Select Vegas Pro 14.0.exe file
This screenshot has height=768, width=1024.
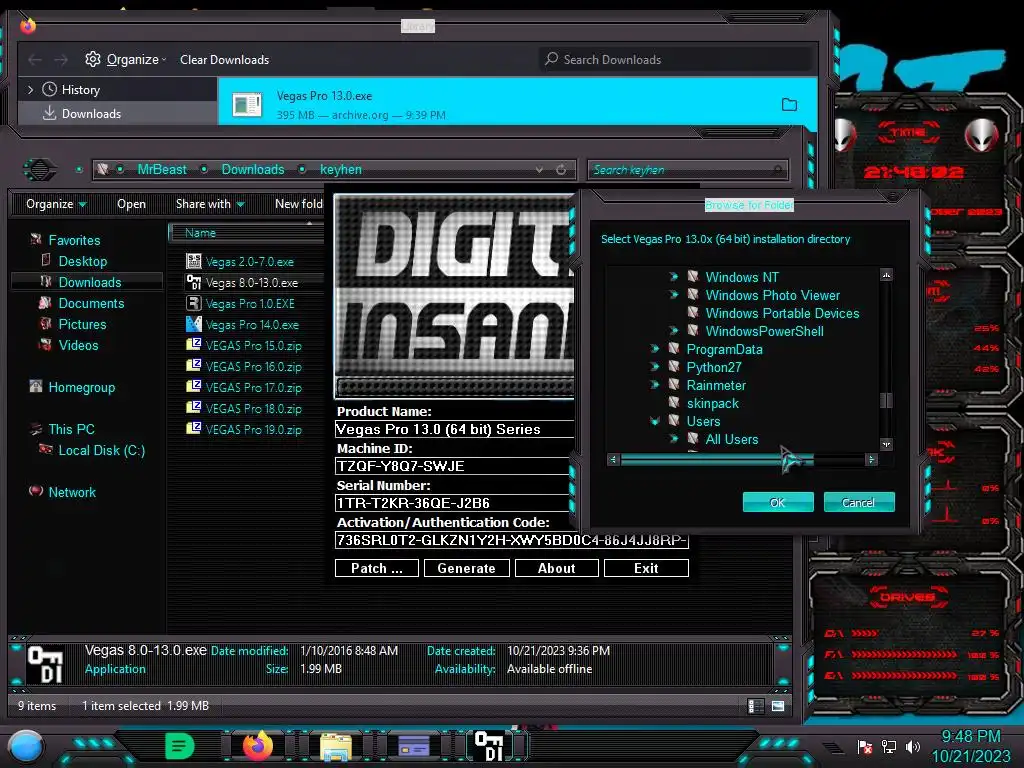tap(252, 325)
